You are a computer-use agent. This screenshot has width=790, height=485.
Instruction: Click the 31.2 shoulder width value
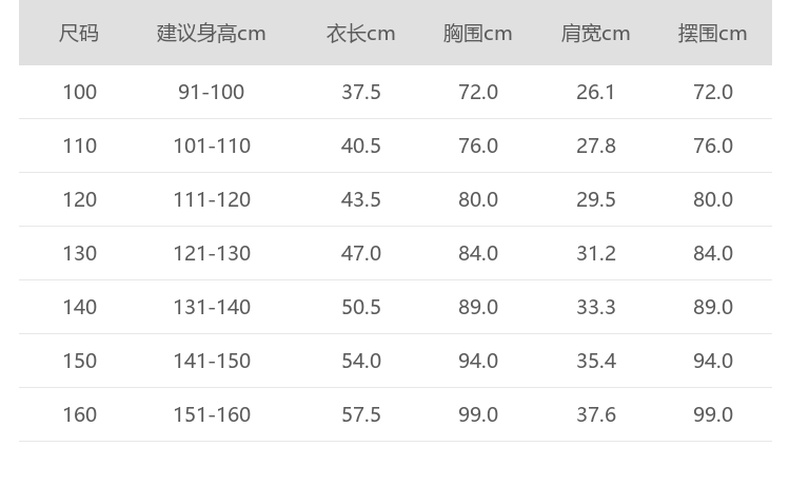[596, 253]
